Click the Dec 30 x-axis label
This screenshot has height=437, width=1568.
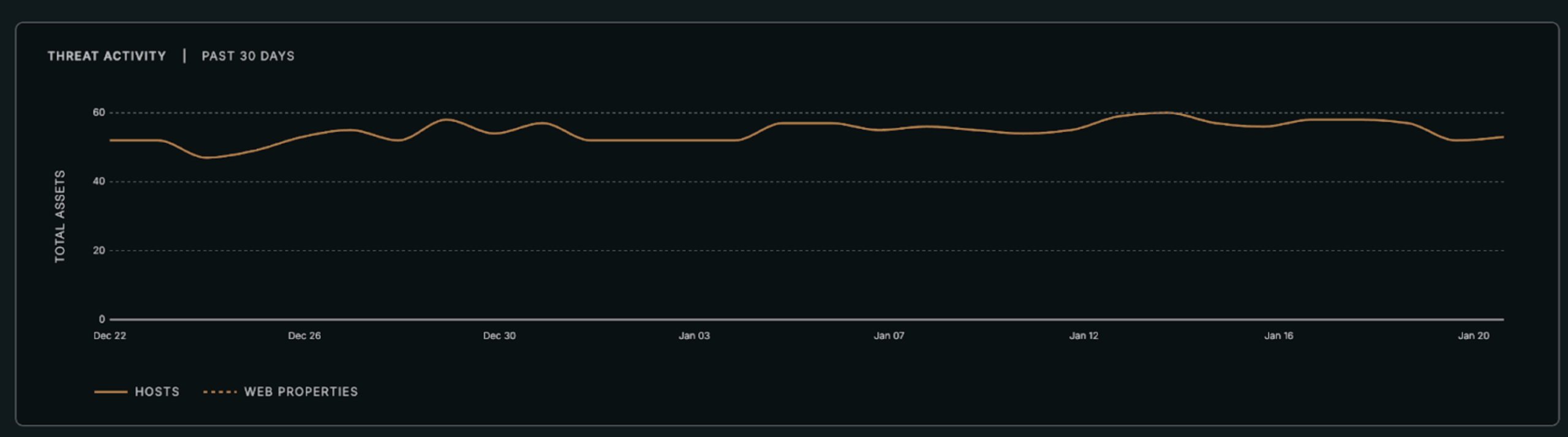499,336
